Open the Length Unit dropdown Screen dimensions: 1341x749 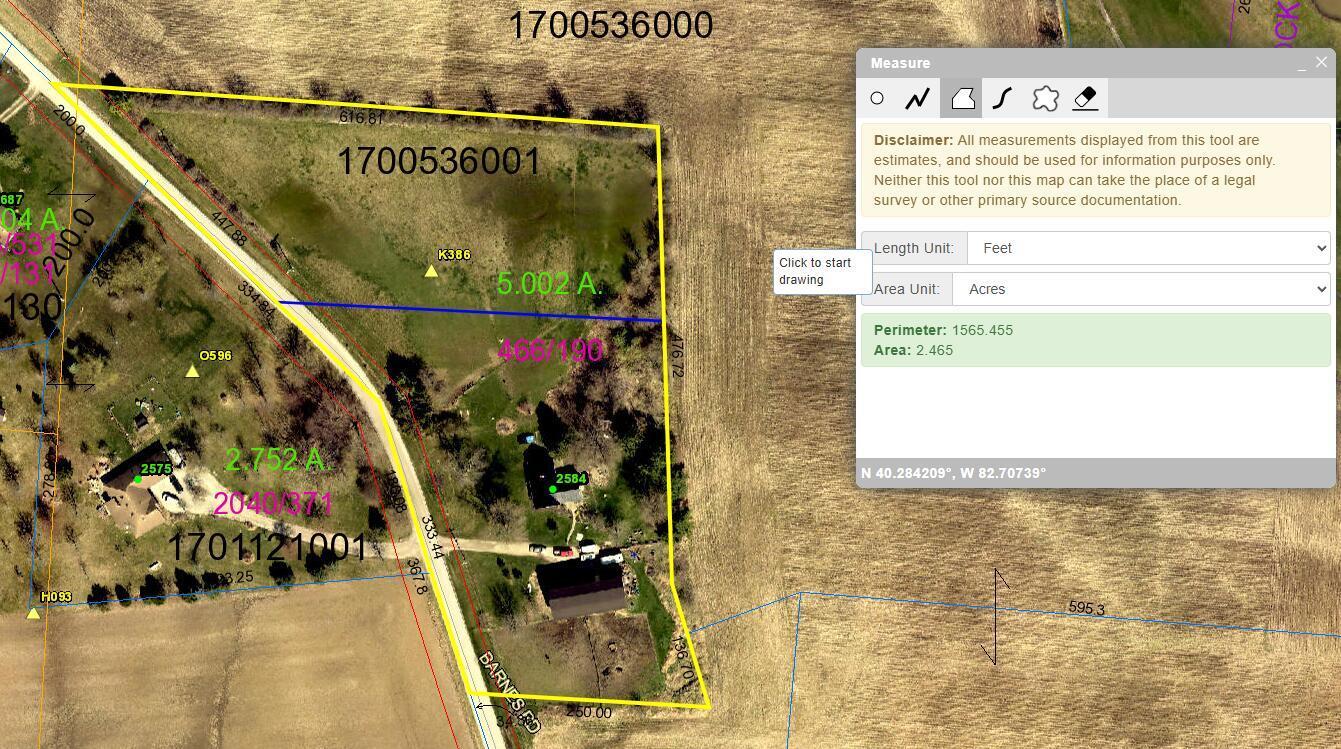[x=1148, y=248]
